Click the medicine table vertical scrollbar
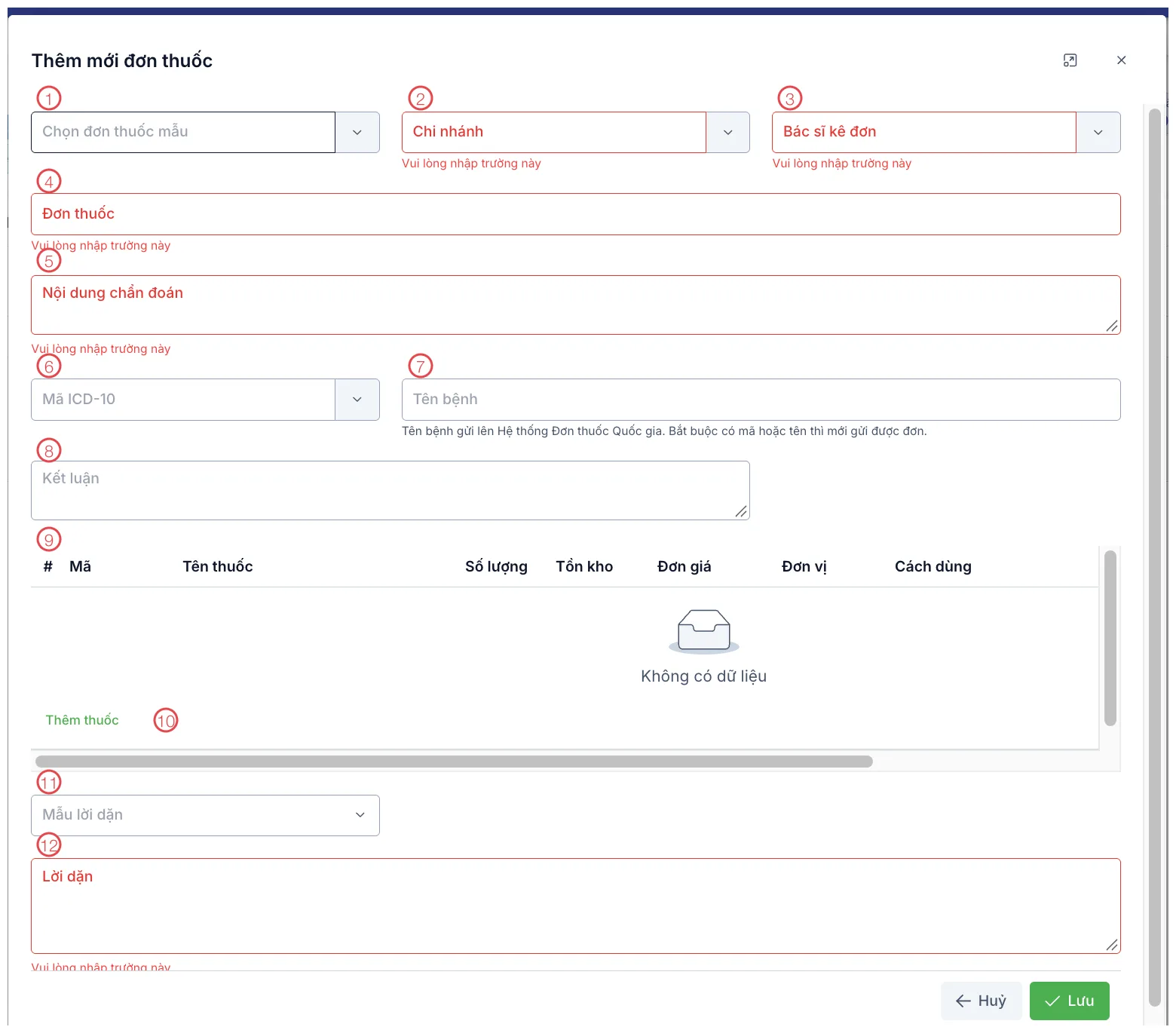This screenshot has width=1176, height=1033. coord(1110,638)
